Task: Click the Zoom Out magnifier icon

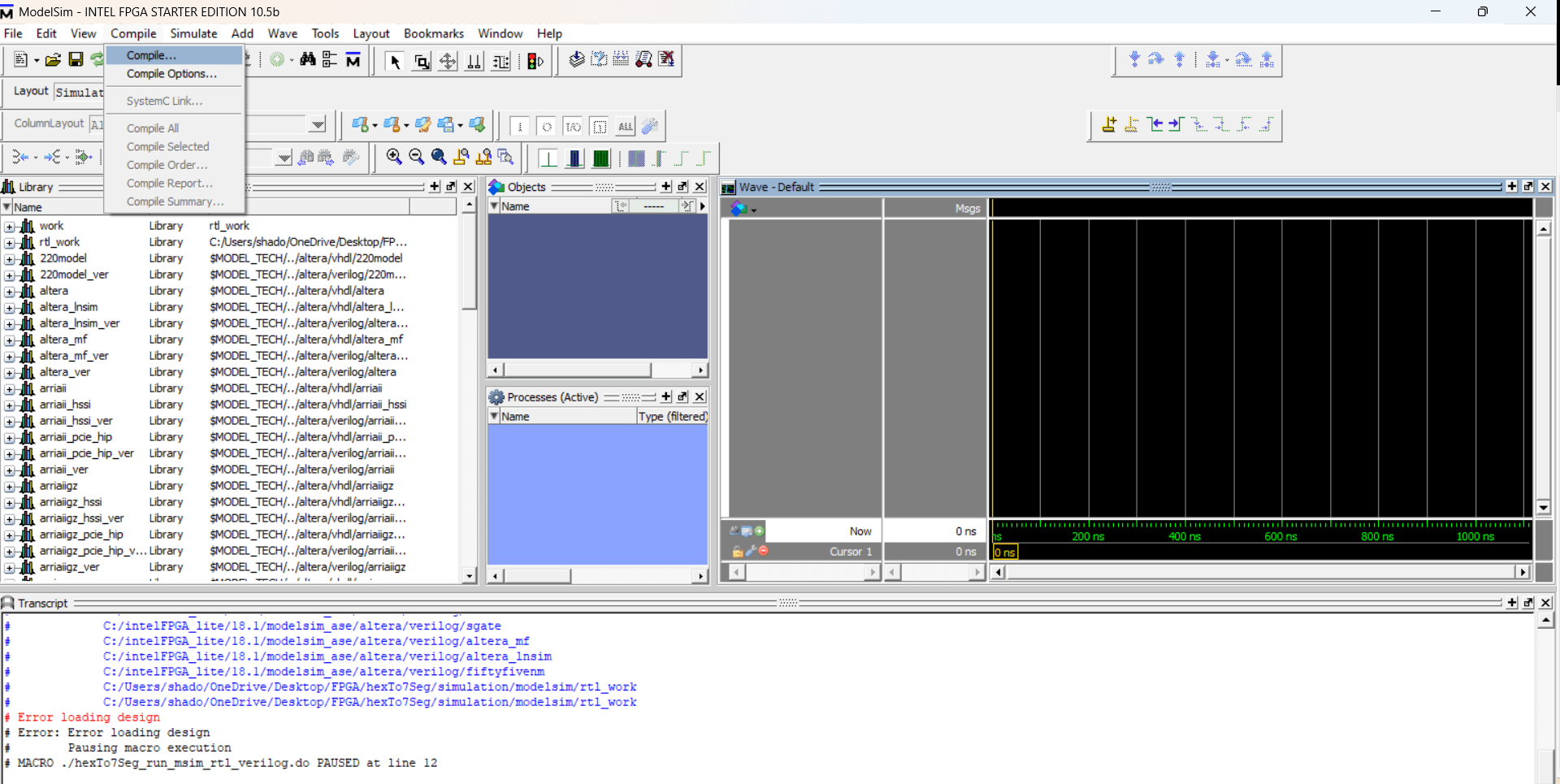Action: coord(417,157)
